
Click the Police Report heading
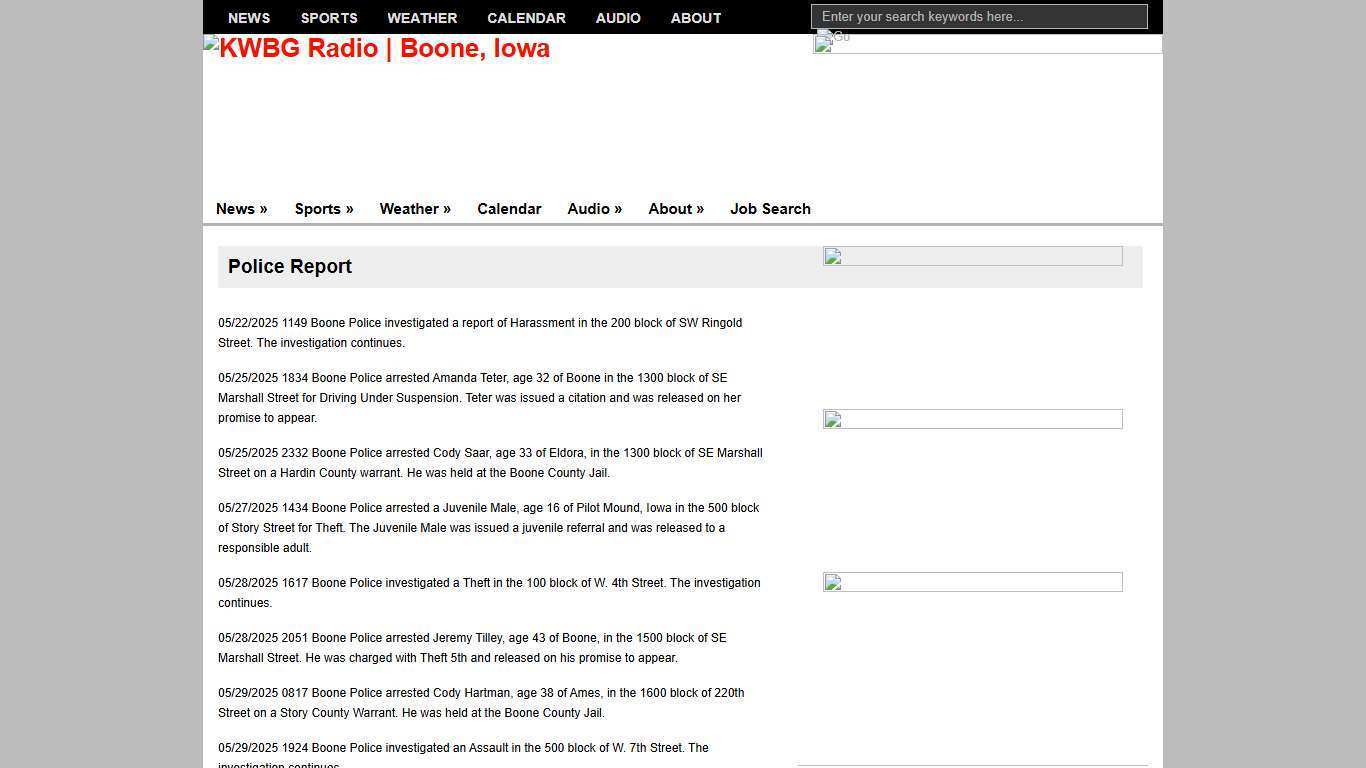(x=290, y=266)
